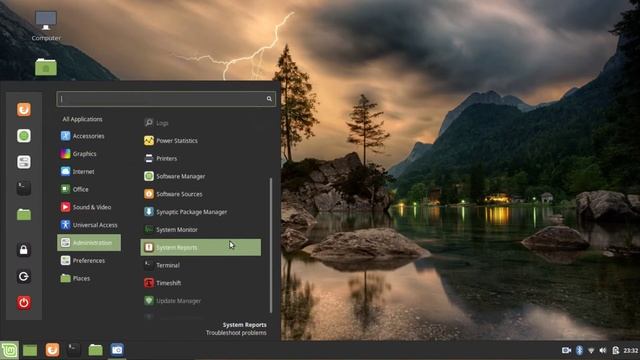Open the Printers application
This screenshot has height=360, width=640.
coord(201,158)
